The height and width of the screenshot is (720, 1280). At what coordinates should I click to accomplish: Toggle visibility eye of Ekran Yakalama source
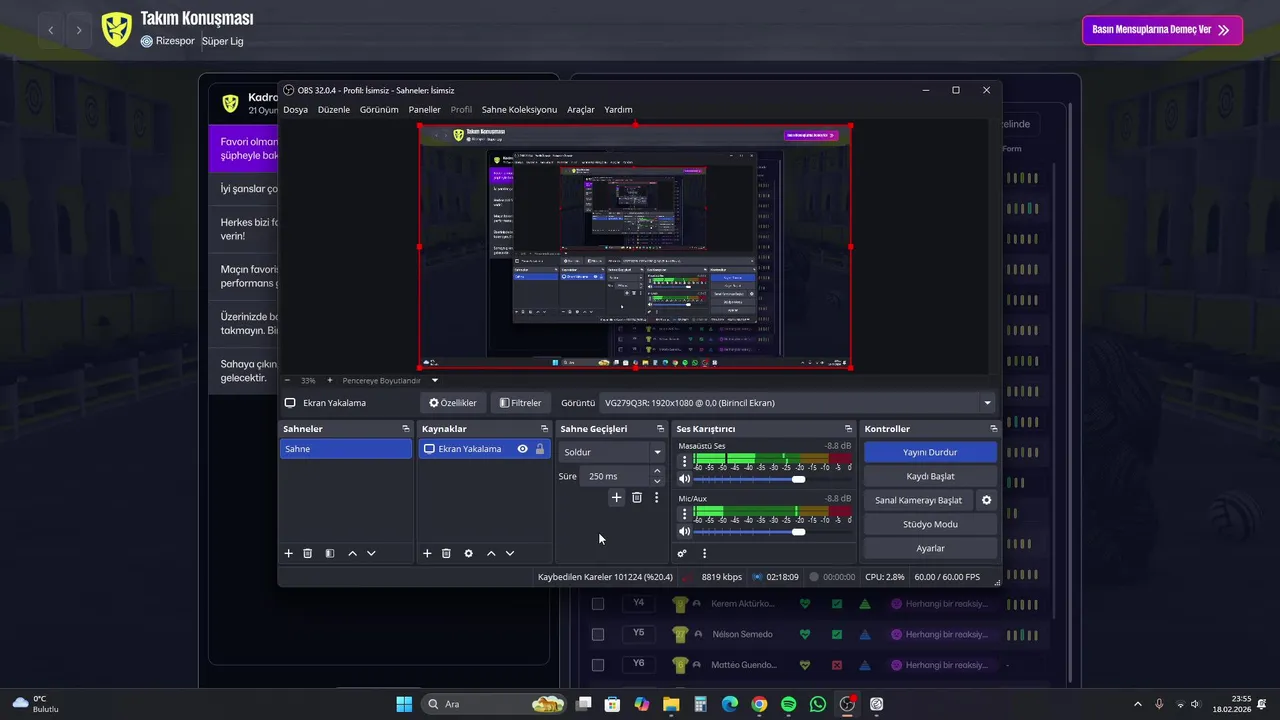click(x=522, y=449)
